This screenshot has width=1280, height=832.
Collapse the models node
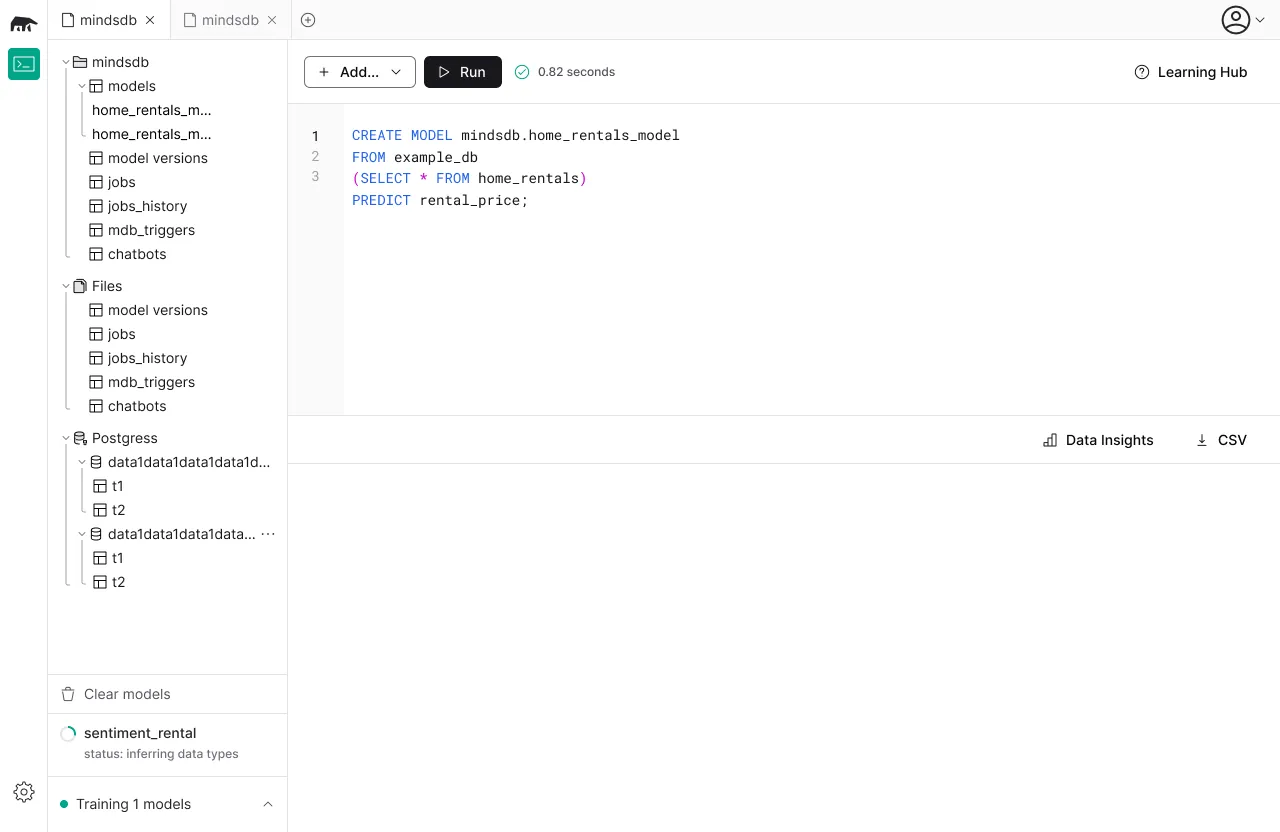point(82,86)
